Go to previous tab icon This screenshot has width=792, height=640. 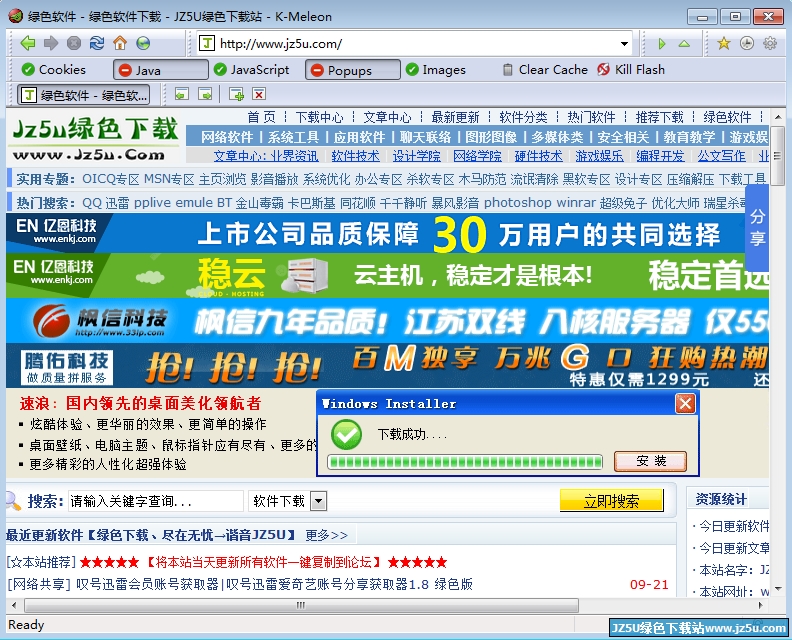(x=182, y=94)
